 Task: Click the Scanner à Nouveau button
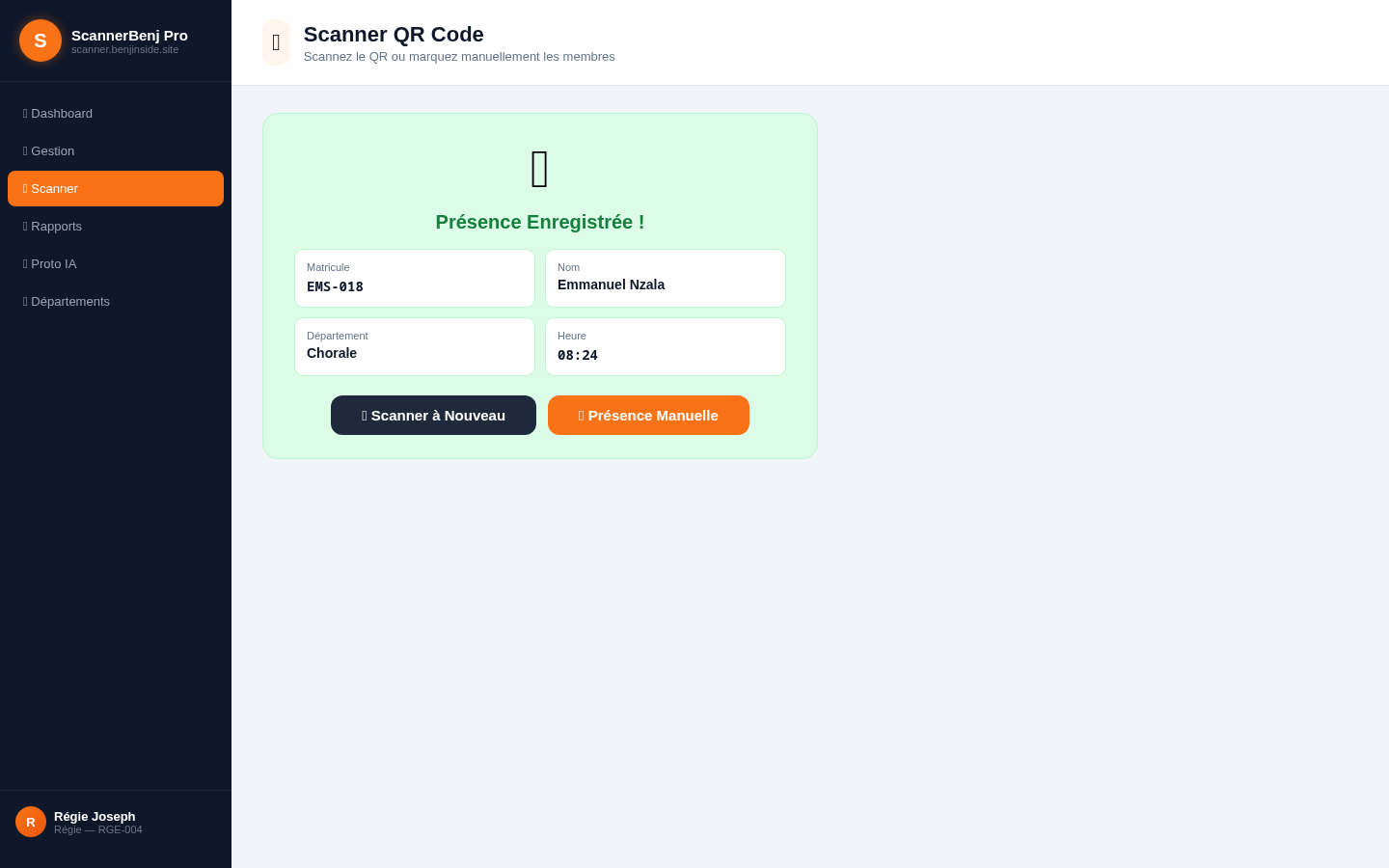(x=433, y=416)
